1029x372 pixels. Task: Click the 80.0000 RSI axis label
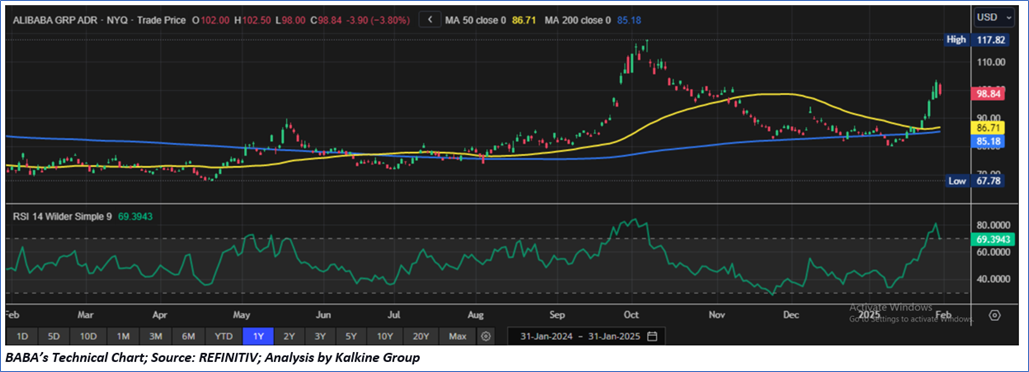[994, 224]
